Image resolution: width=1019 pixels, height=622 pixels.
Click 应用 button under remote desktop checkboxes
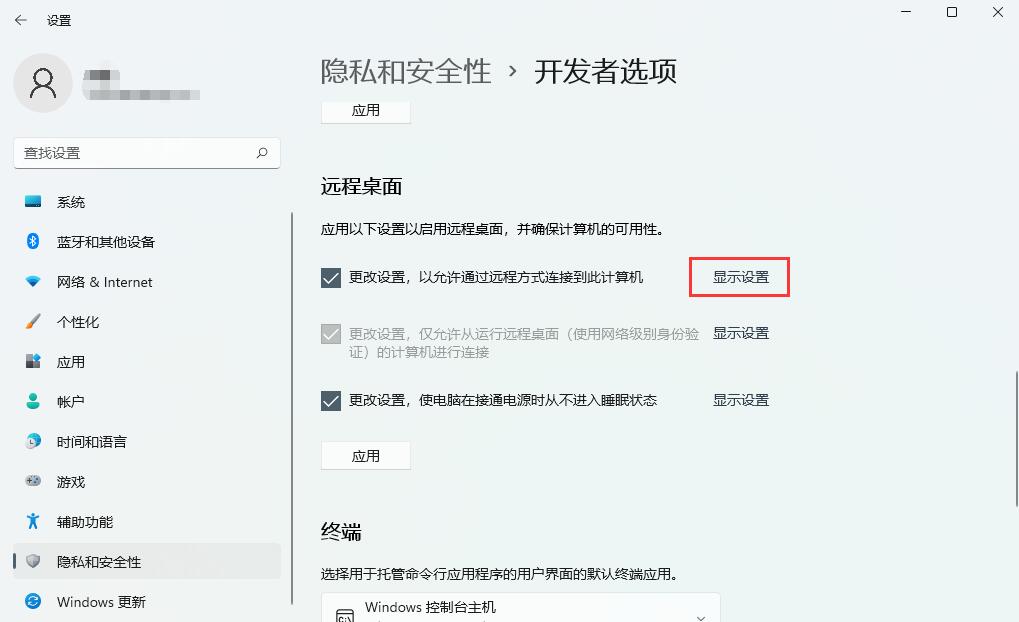366,456
